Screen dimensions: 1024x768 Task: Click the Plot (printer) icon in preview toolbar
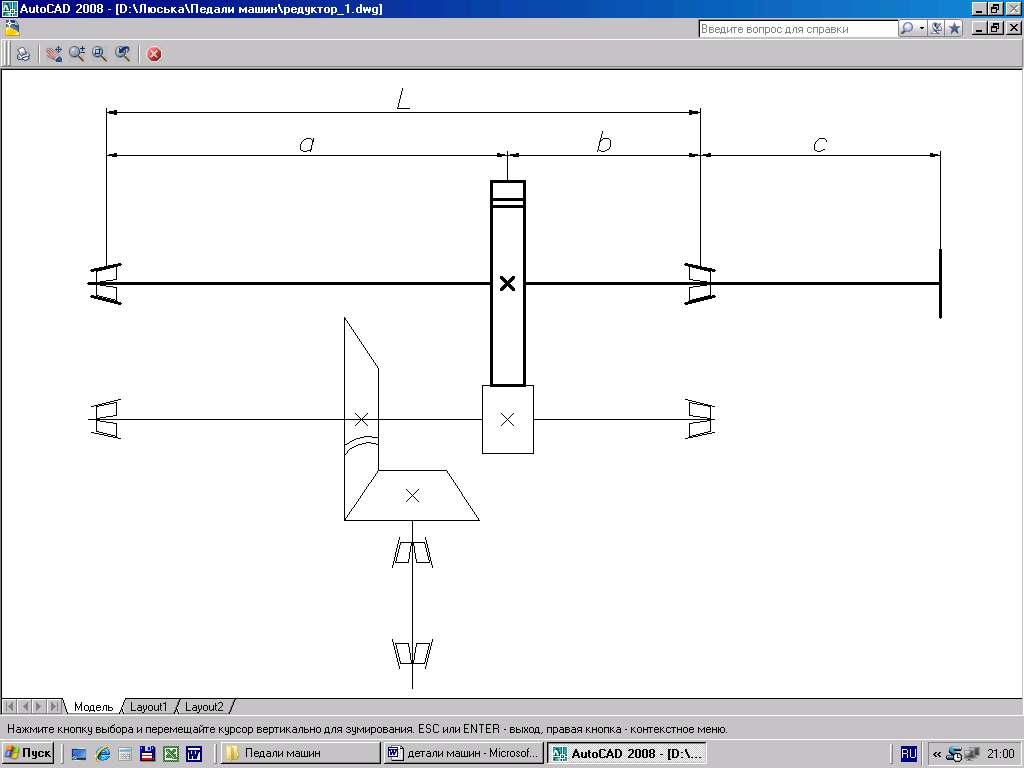[x=23, y=54]
